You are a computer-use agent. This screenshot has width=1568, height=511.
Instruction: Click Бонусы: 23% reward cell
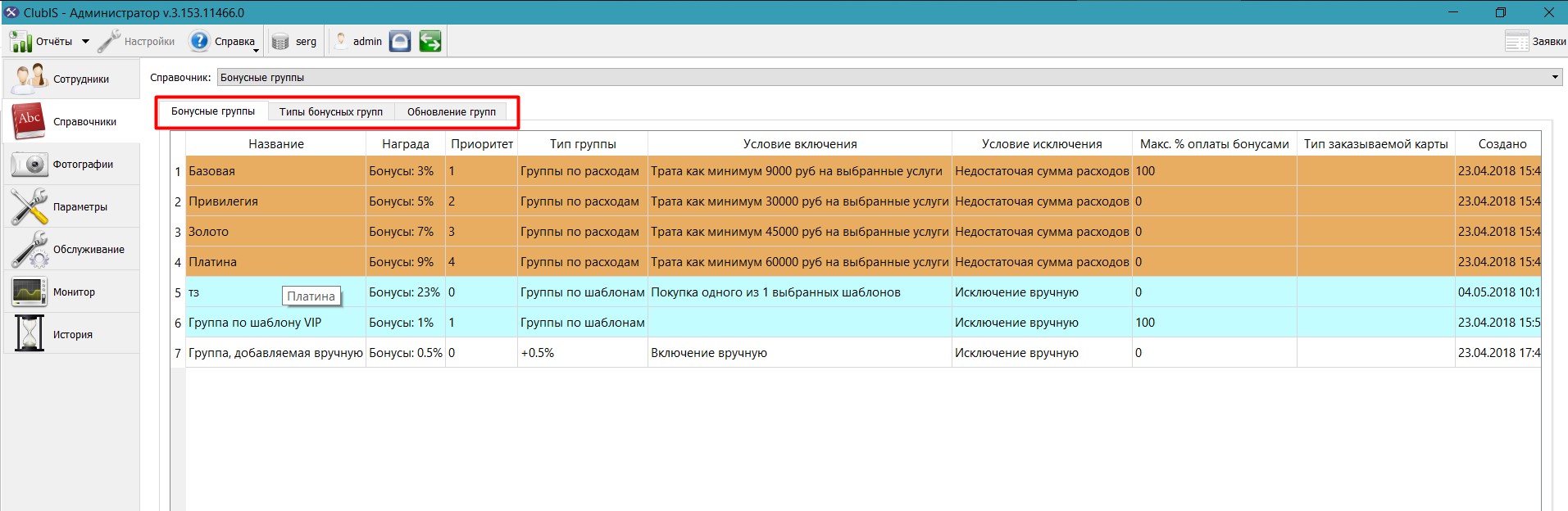[x=406, y=292]
